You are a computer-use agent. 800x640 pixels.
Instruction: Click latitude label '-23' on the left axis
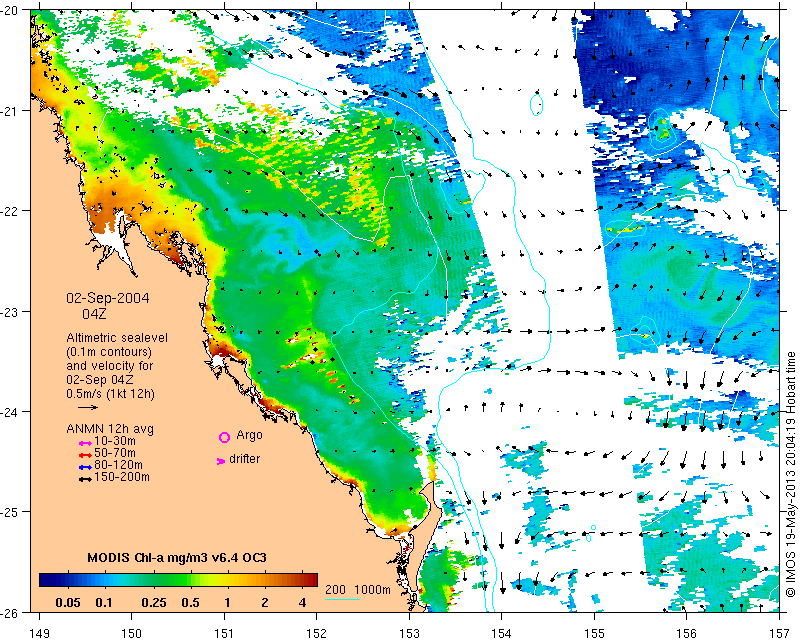(x=9, y=311)
